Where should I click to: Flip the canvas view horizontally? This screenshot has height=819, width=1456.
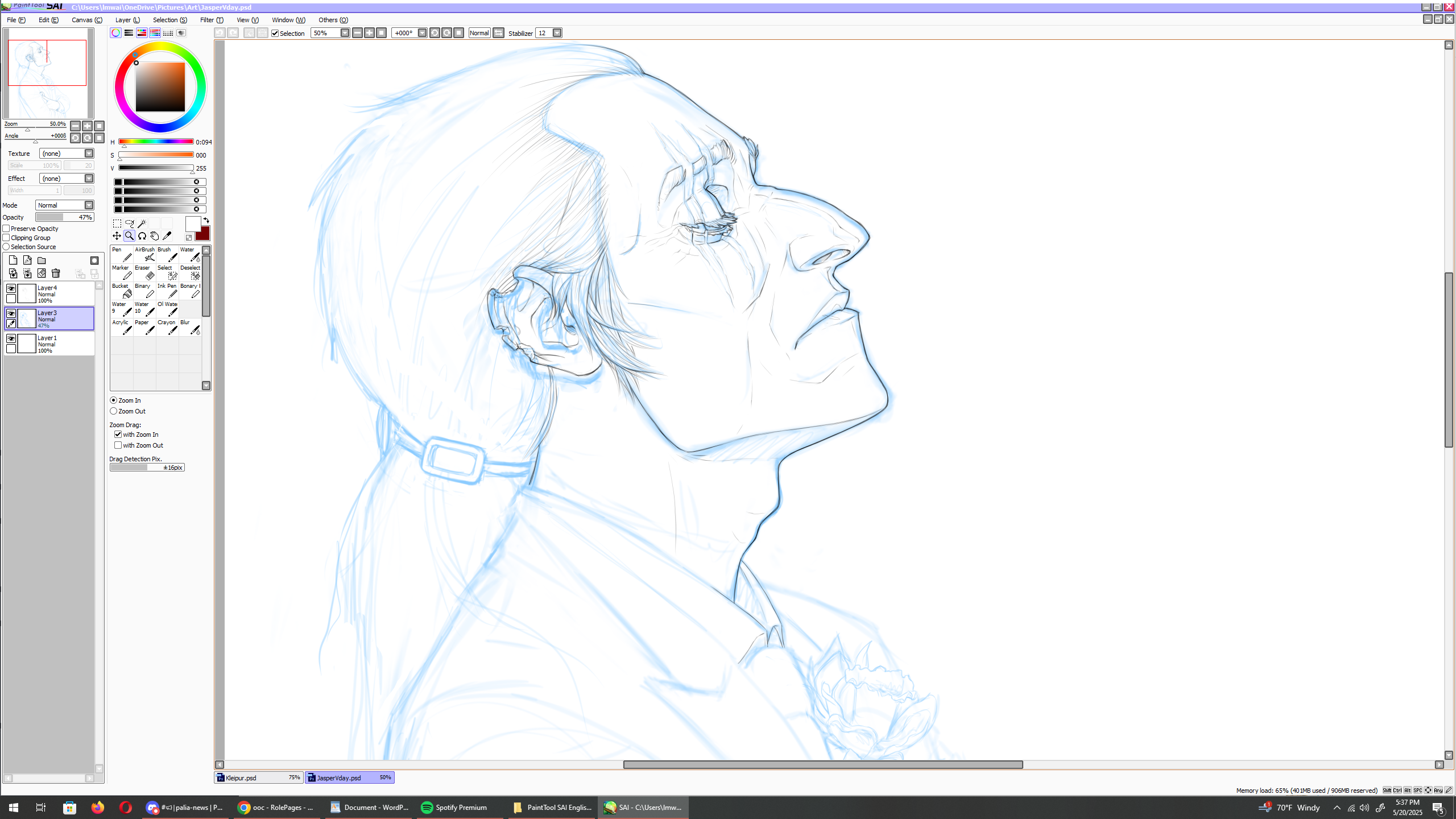(498, 33)
